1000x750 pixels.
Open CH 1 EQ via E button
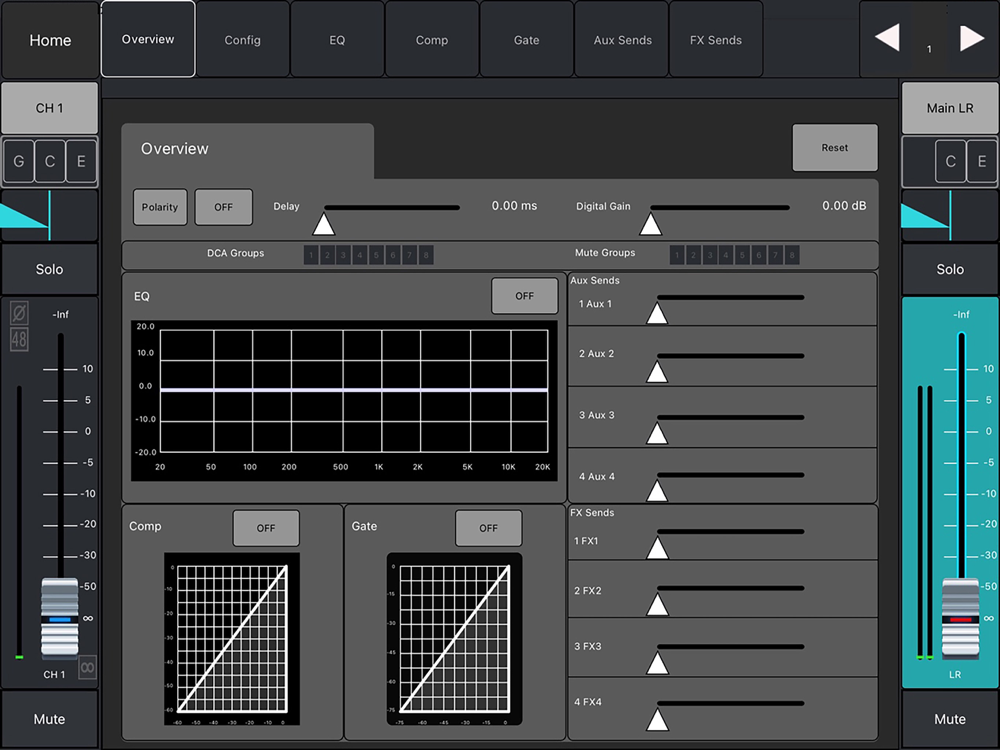(81, 161)
